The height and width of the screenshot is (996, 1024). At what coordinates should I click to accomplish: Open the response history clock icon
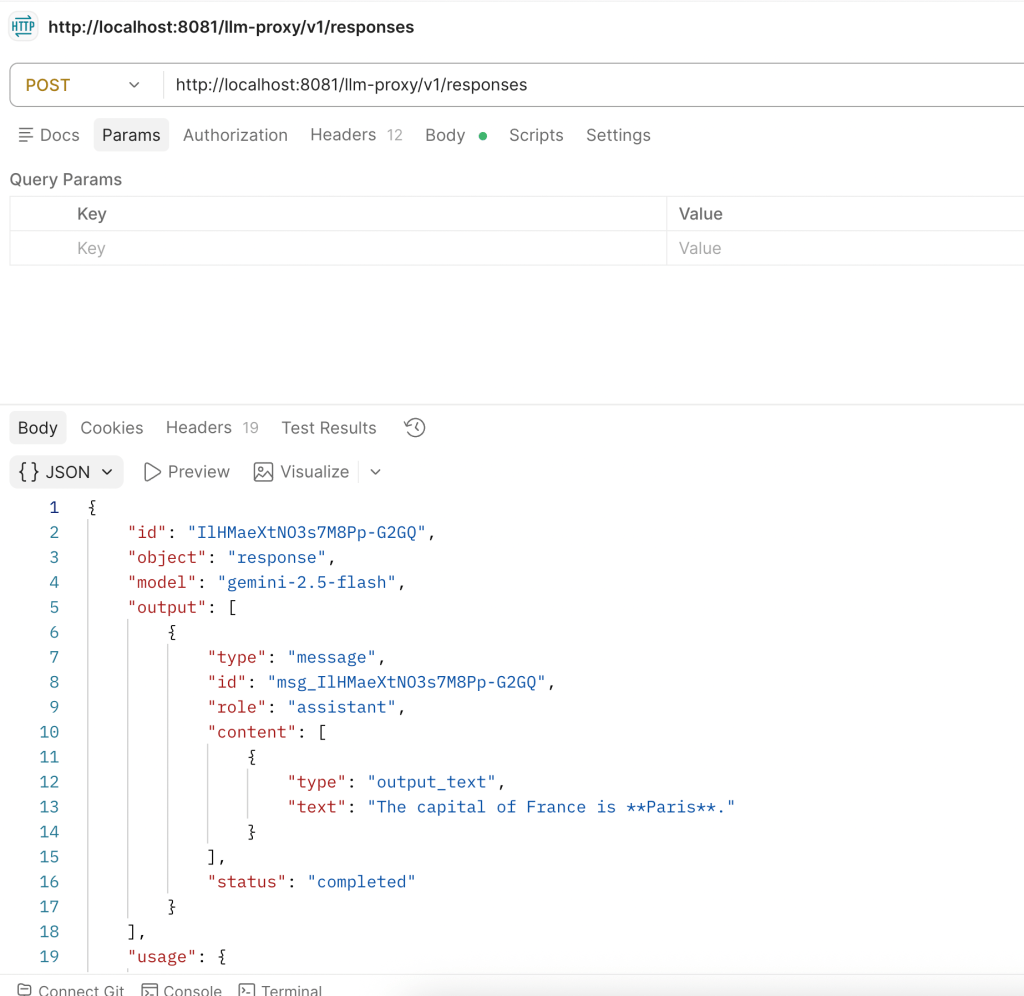pos(415,428)
